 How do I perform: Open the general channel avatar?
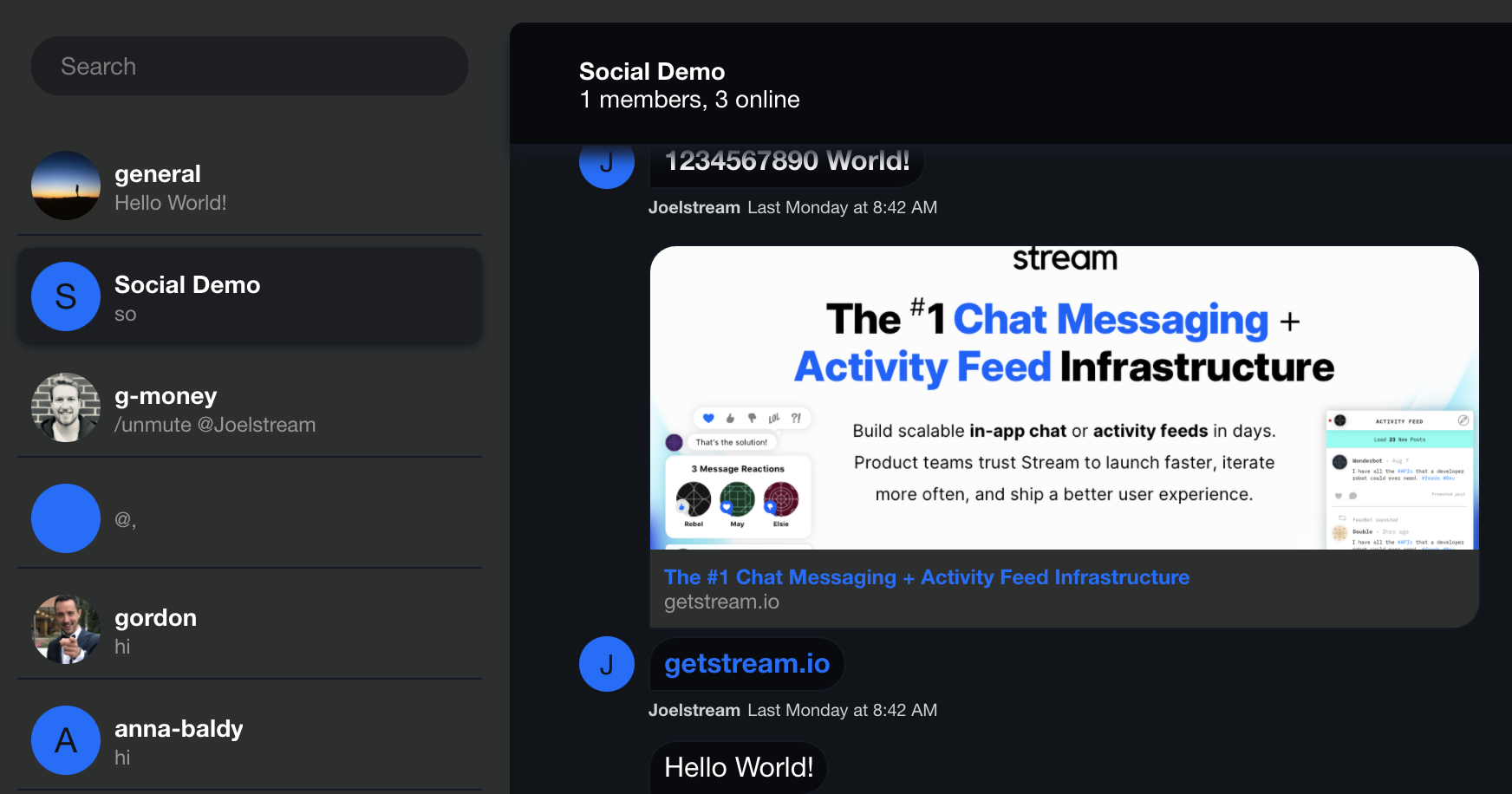[x=66, y=185]
